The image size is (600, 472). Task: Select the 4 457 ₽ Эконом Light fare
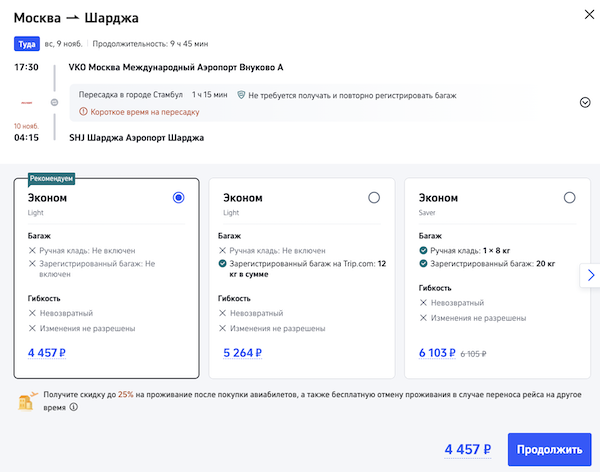(178, 198)
